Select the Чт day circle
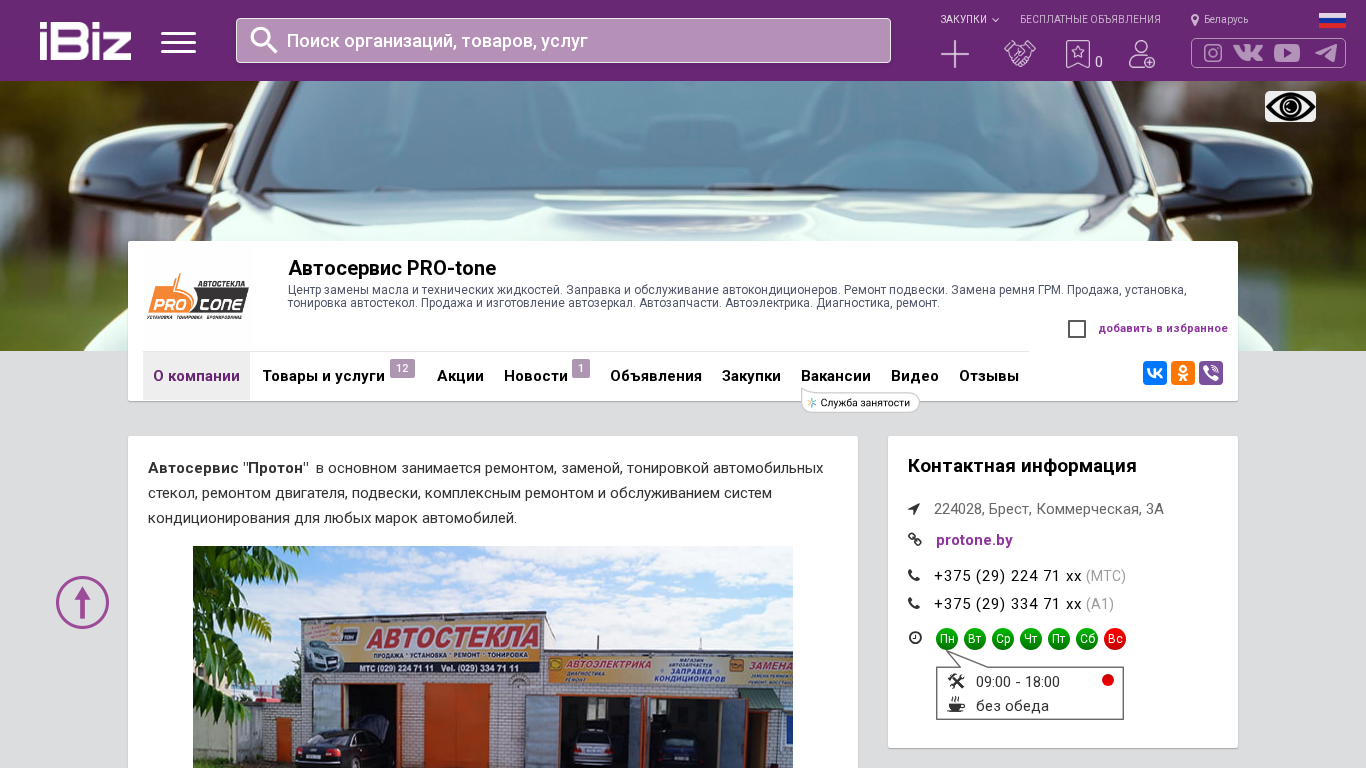This screenshot has height=768, width=1366. click(x=1031, y=639)
